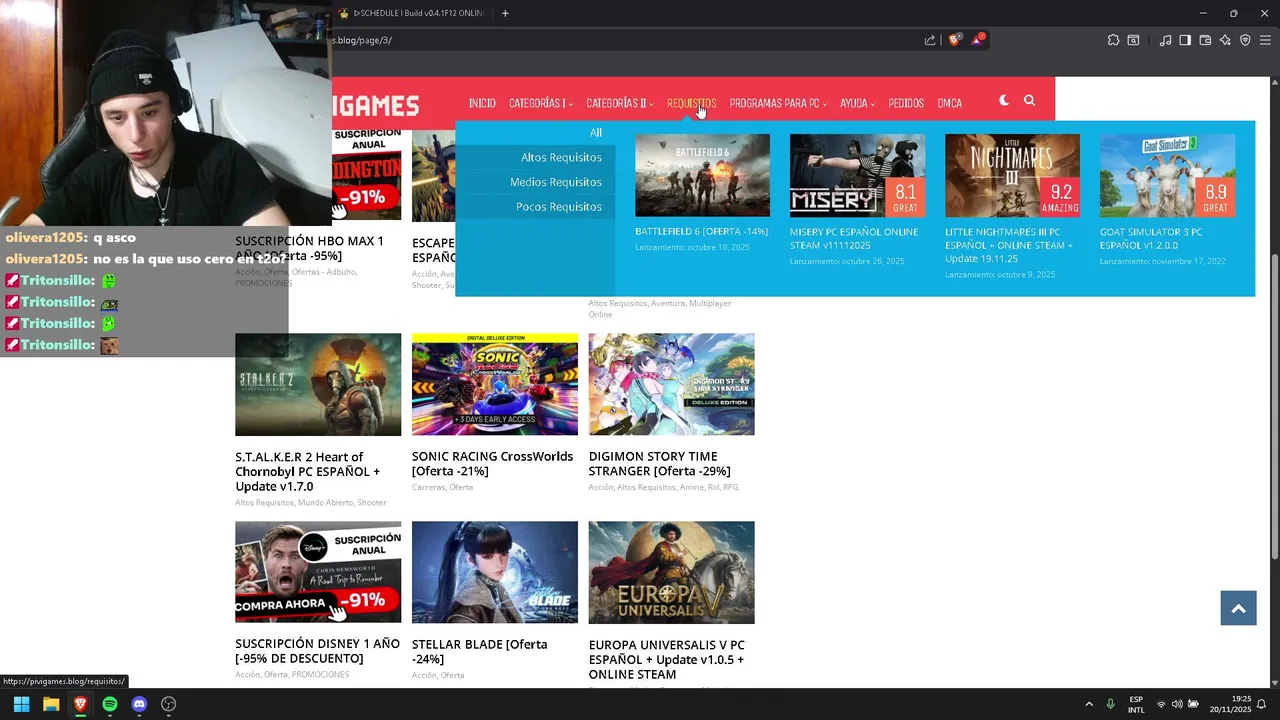Open LITTLE NIGHTMARES III PC ESPAÑOL link

click(1009, 245)
